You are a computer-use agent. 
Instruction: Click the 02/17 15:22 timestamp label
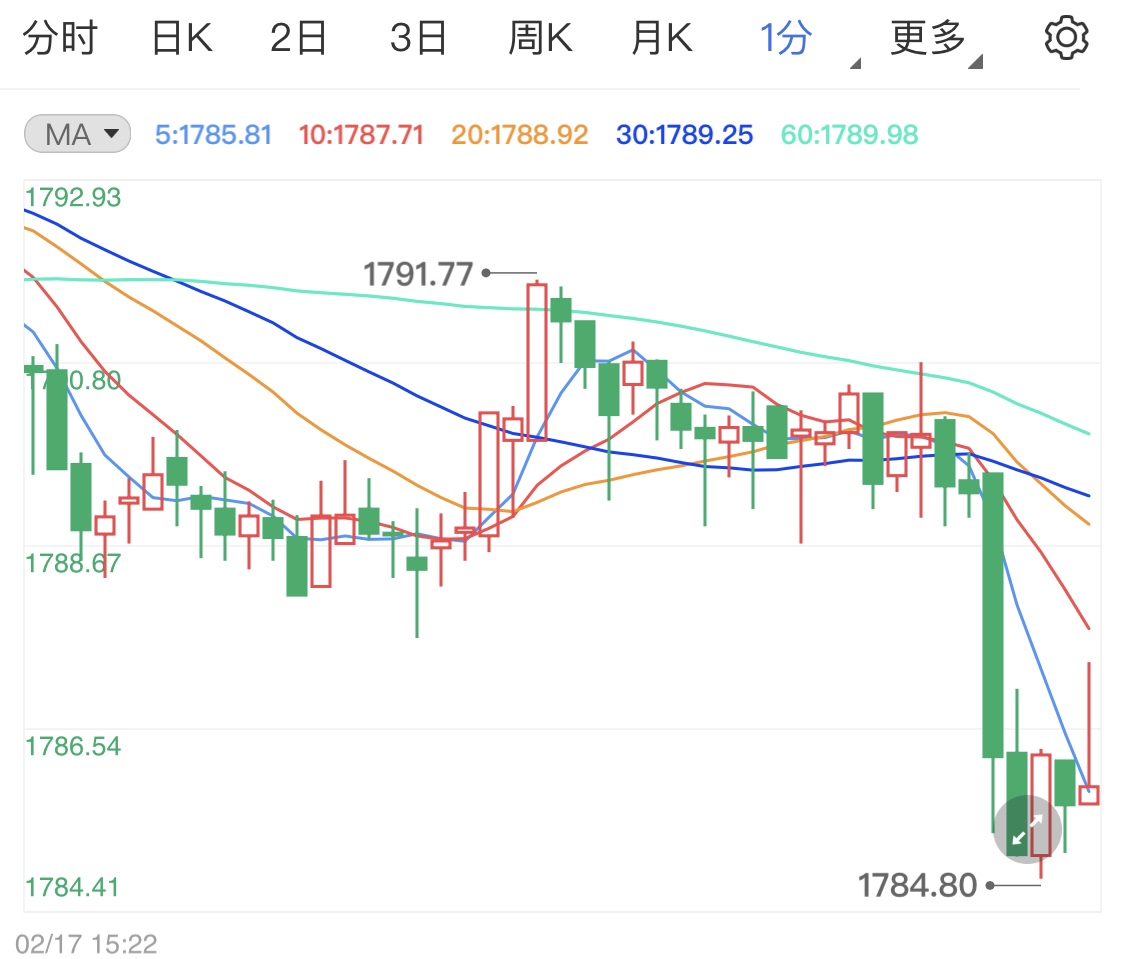tap(86, 943)
